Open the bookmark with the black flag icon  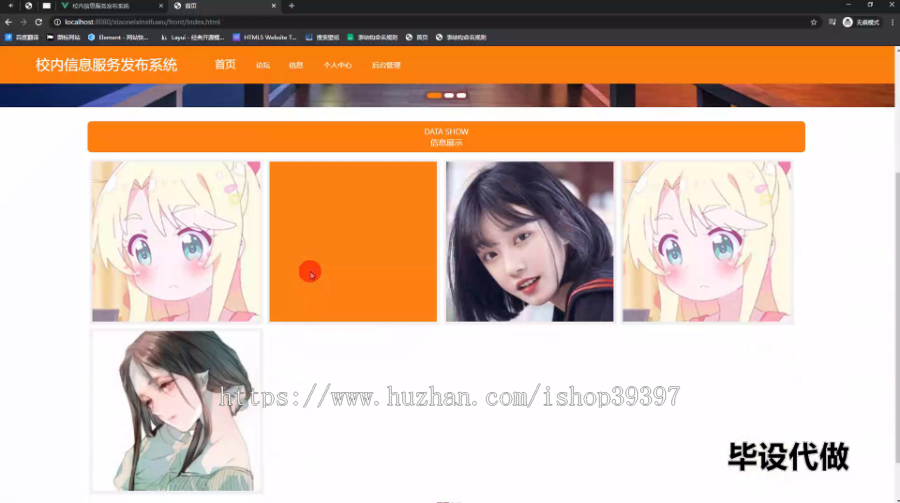[63, 37]
